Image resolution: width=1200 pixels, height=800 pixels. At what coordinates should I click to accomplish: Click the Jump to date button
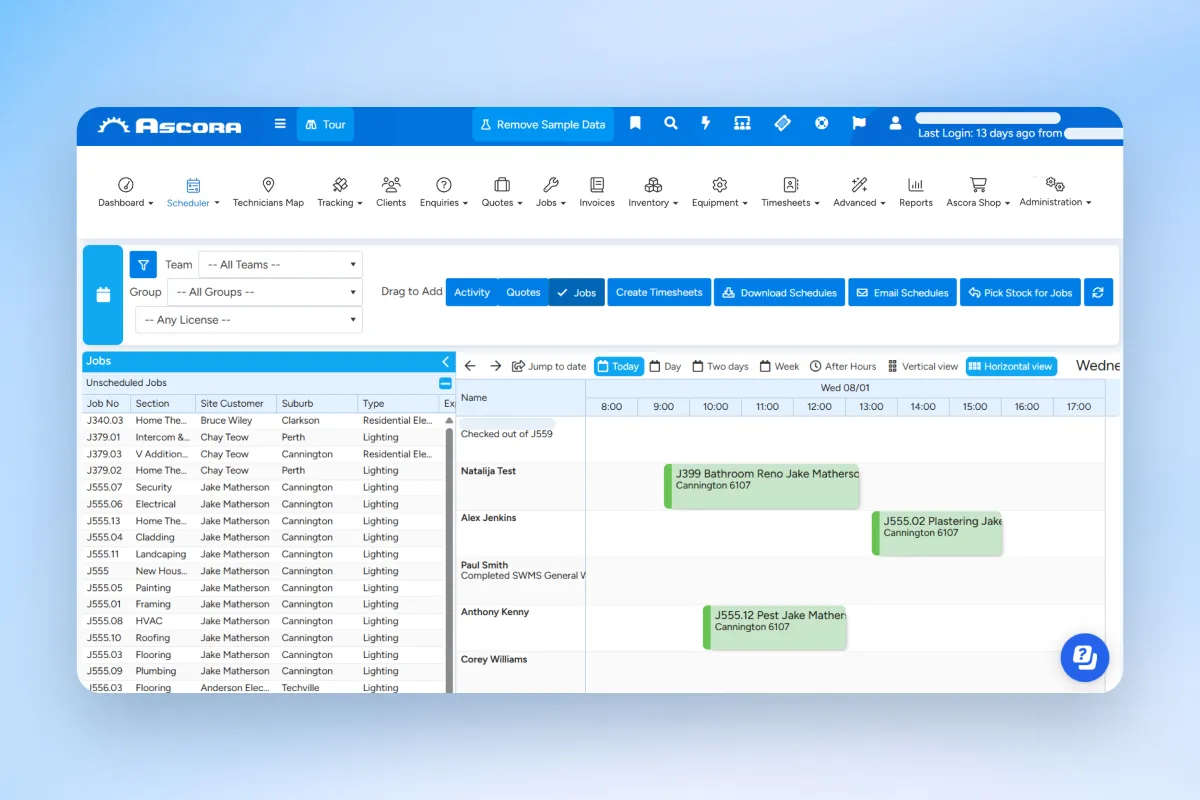pyautogui.click(x=549, y=366)
